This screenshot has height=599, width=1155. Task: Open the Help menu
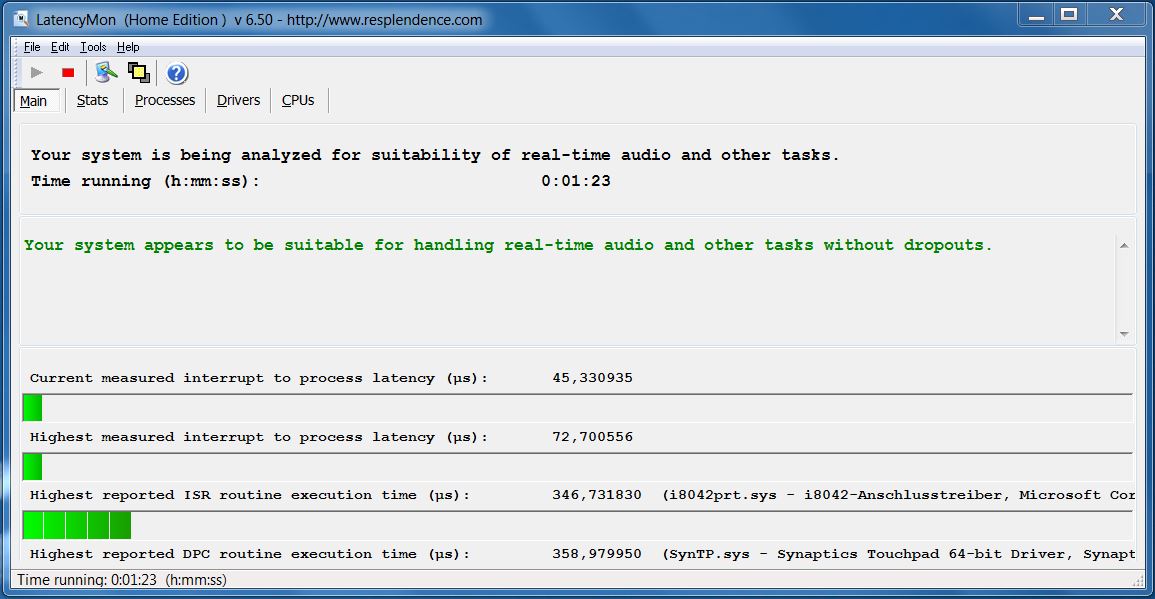click(127, 47)
